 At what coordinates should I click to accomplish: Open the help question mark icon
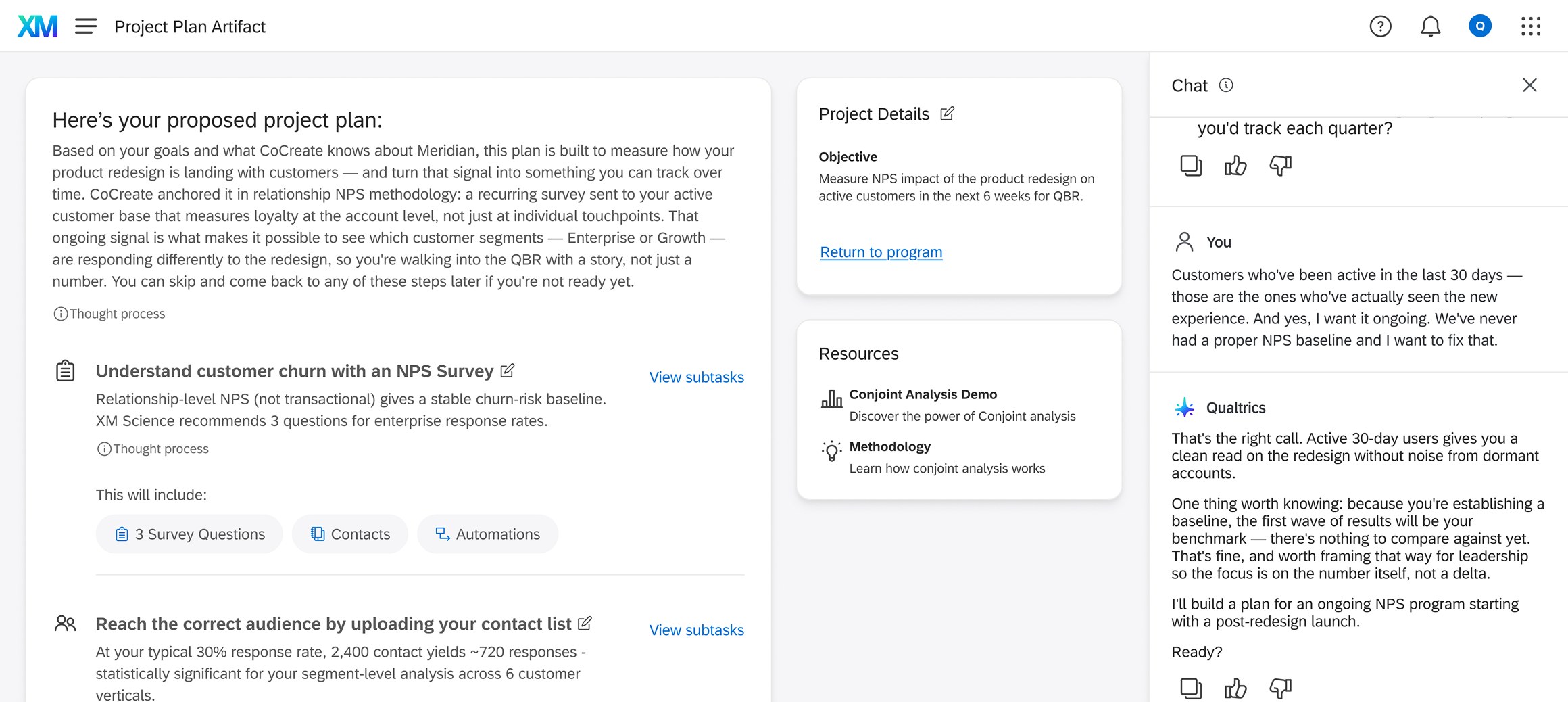1380,26
